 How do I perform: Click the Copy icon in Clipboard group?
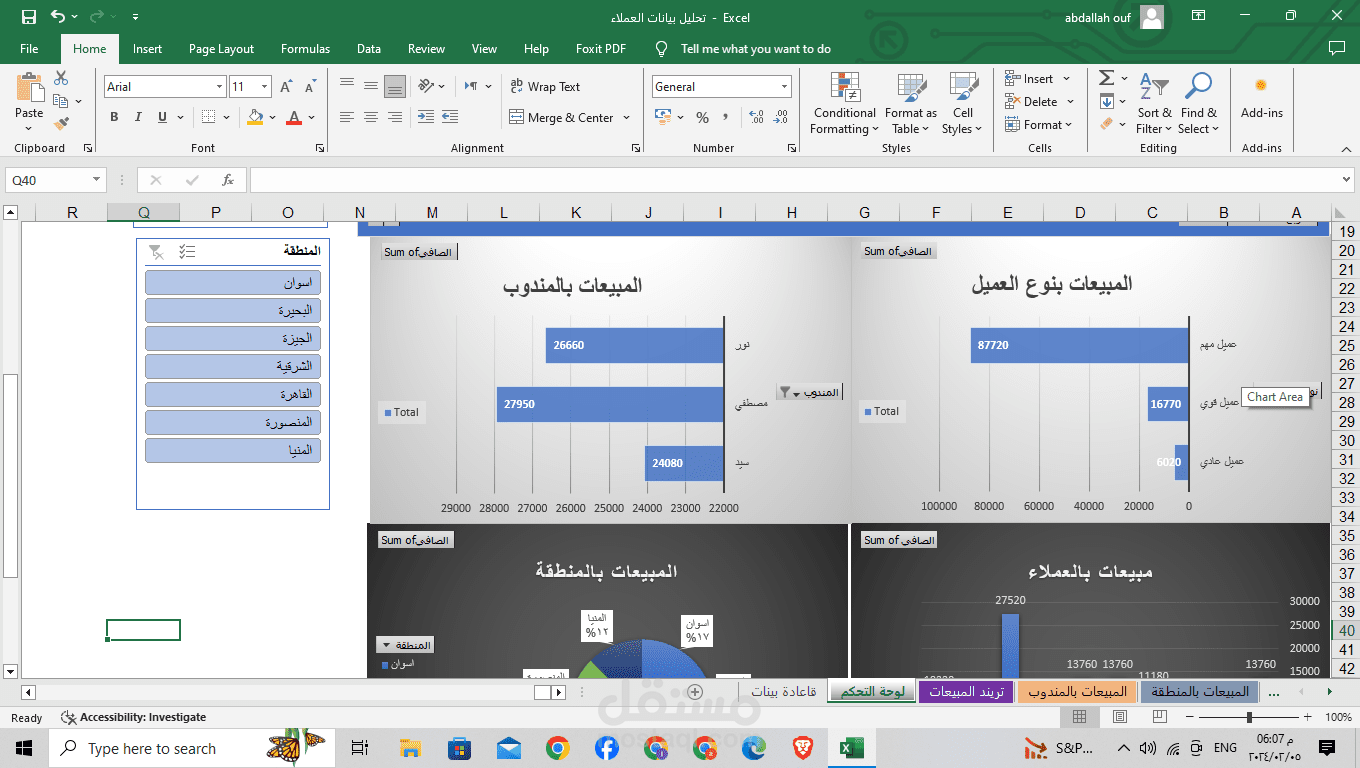[62, 101]
